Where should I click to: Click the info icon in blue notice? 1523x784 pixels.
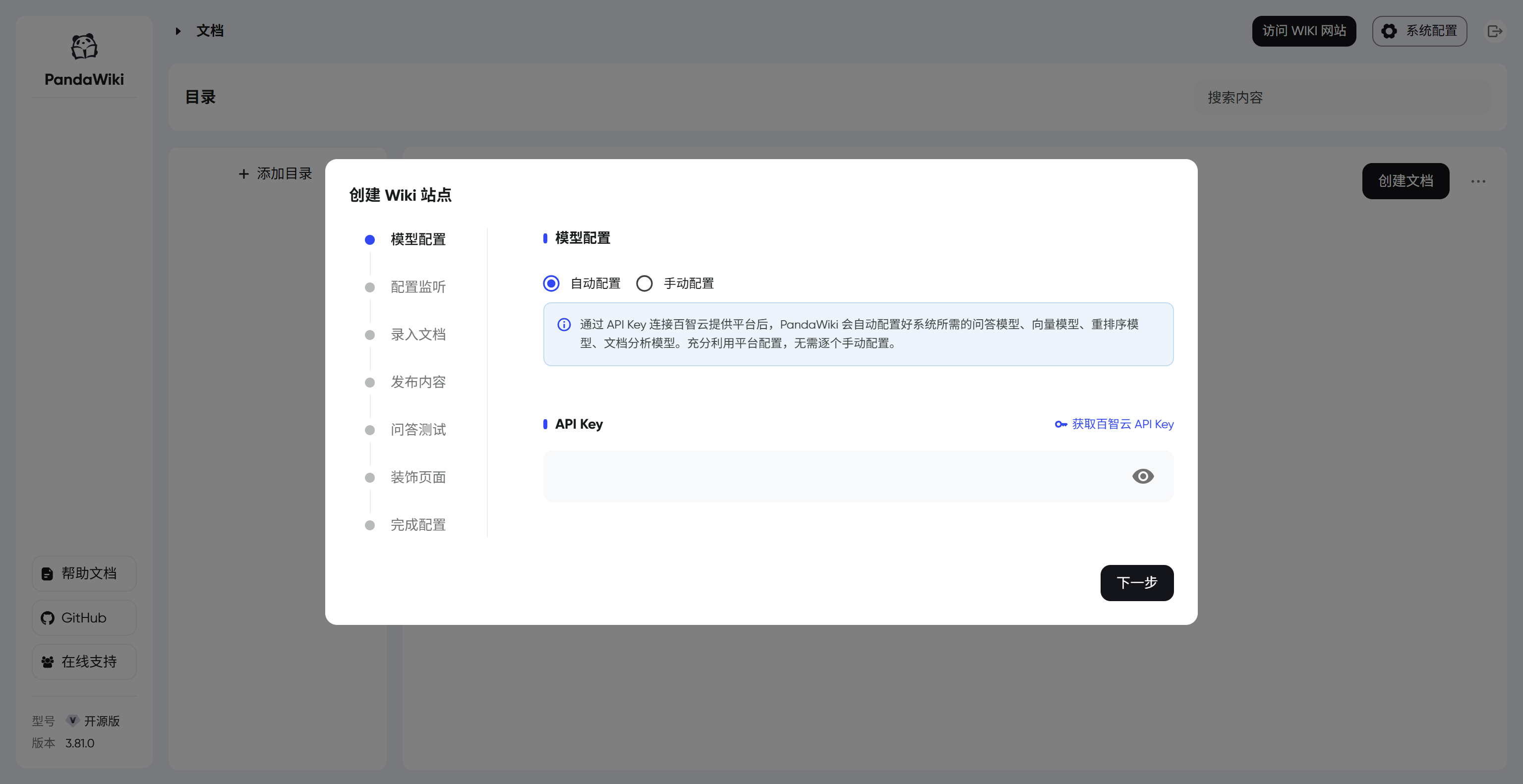[564, 324]
